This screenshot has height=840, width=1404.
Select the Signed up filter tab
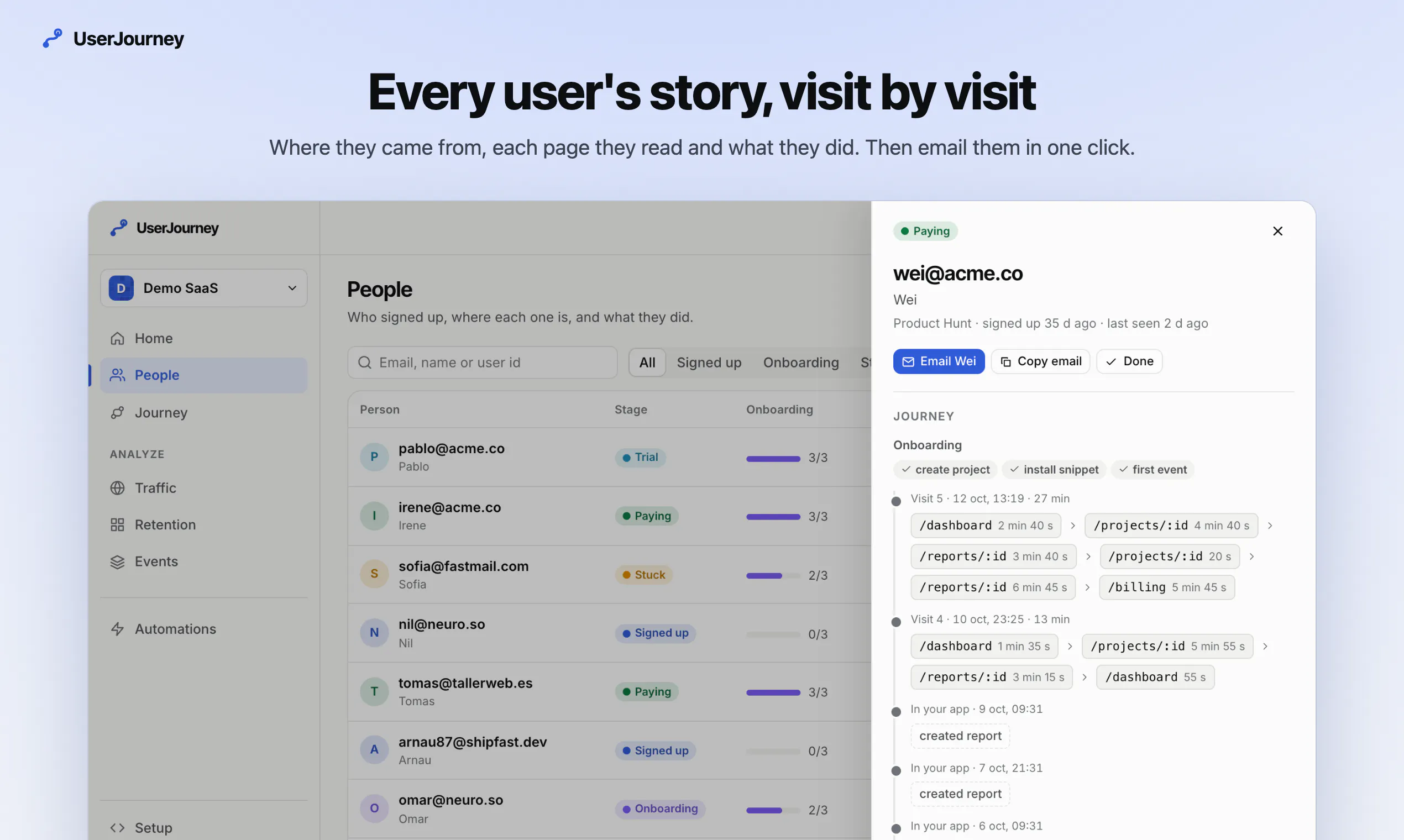[709, 363]
